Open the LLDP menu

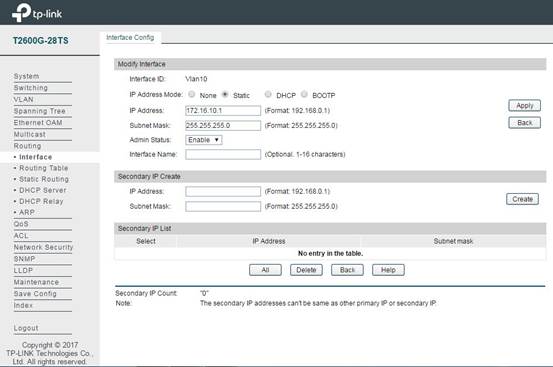coord(23,270)
